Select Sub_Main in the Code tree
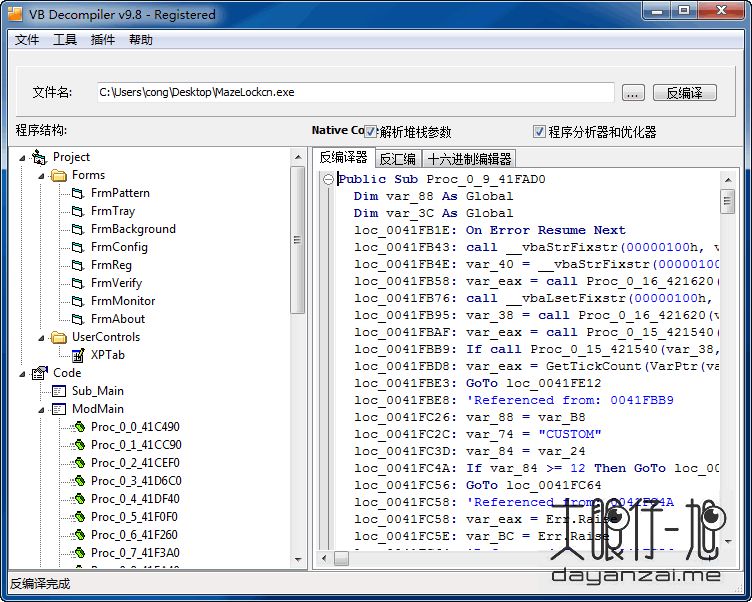752x602 pixels. pyautogui.click(x=98, y=391)
